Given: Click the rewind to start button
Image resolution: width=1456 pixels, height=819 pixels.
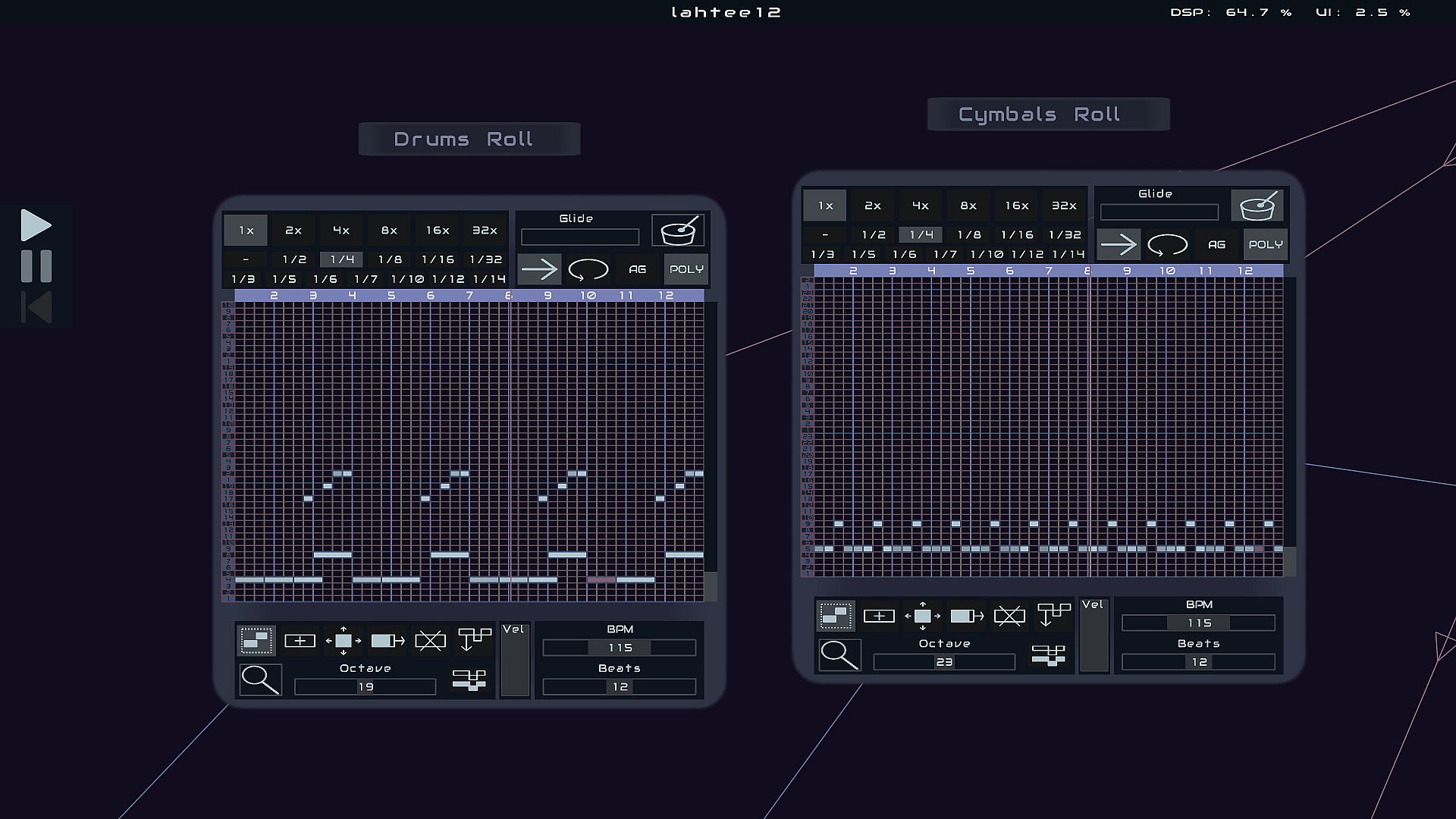Looking at the screenshot, I should (x=36, y=308).
